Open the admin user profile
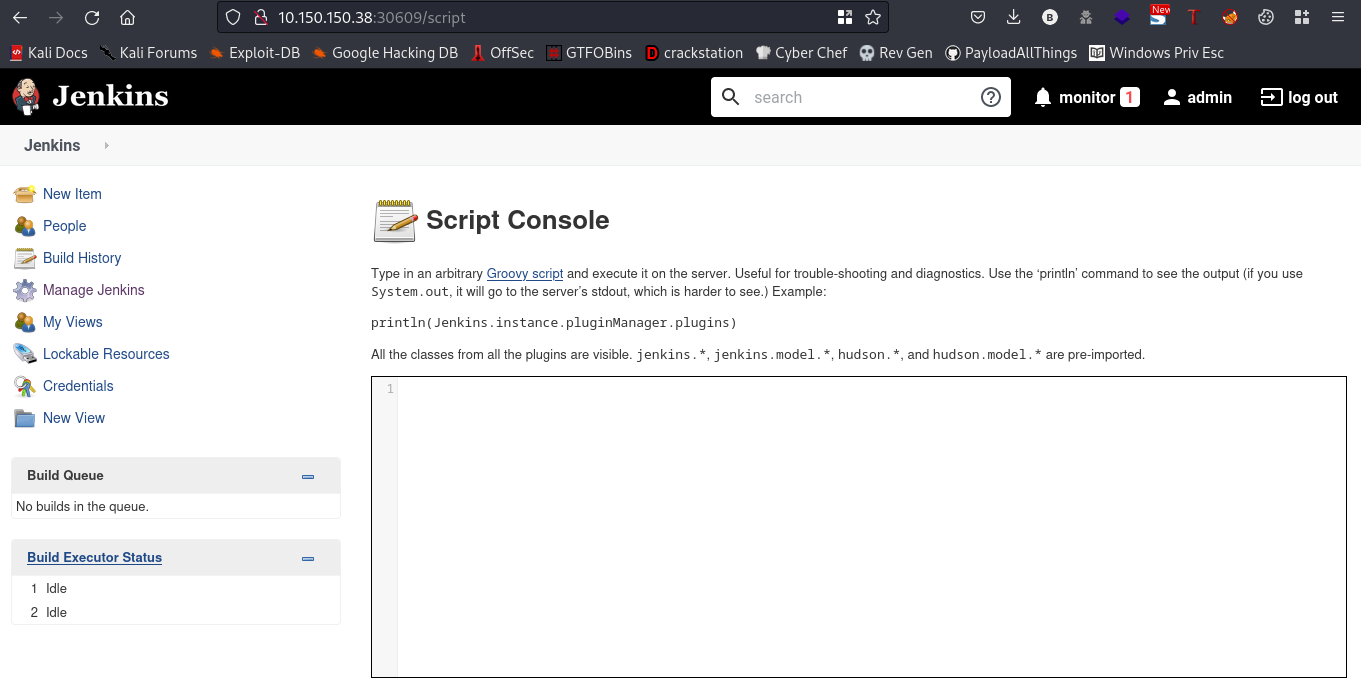1361x688 pixels. tap(1197, 97)
